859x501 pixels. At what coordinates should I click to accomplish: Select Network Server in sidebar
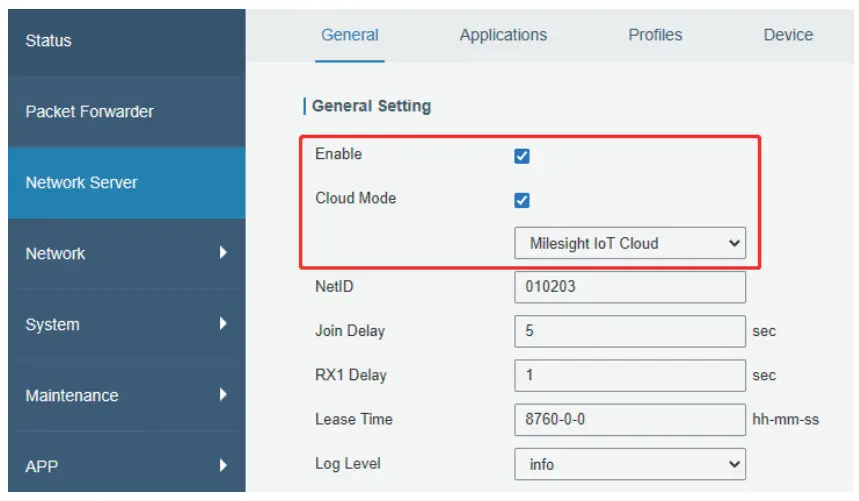[82, 183]
